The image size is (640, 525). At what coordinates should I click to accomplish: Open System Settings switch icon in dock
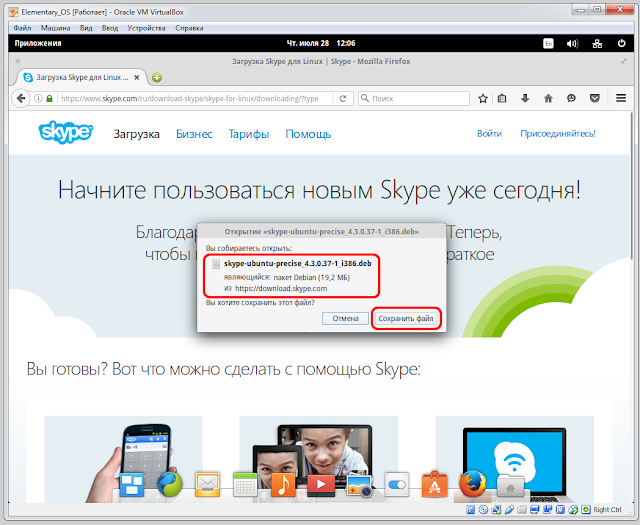point(397,485)
